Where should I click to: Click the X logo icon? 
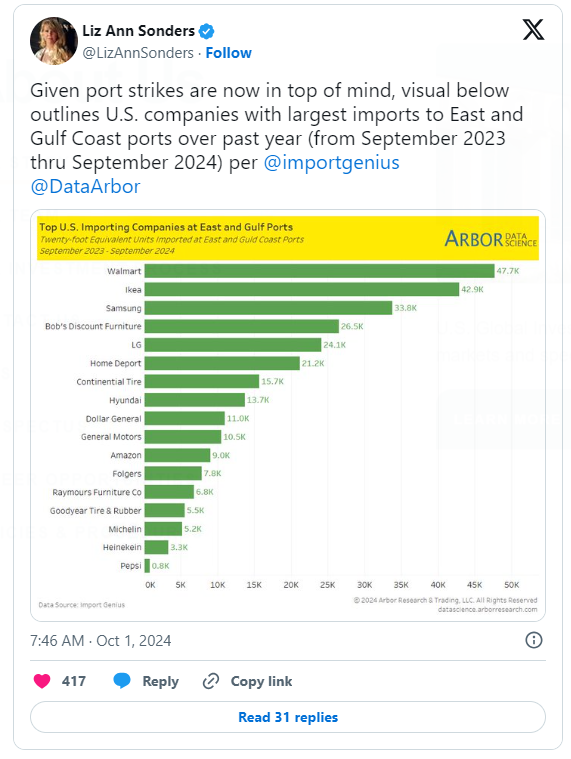click(533, 30)
